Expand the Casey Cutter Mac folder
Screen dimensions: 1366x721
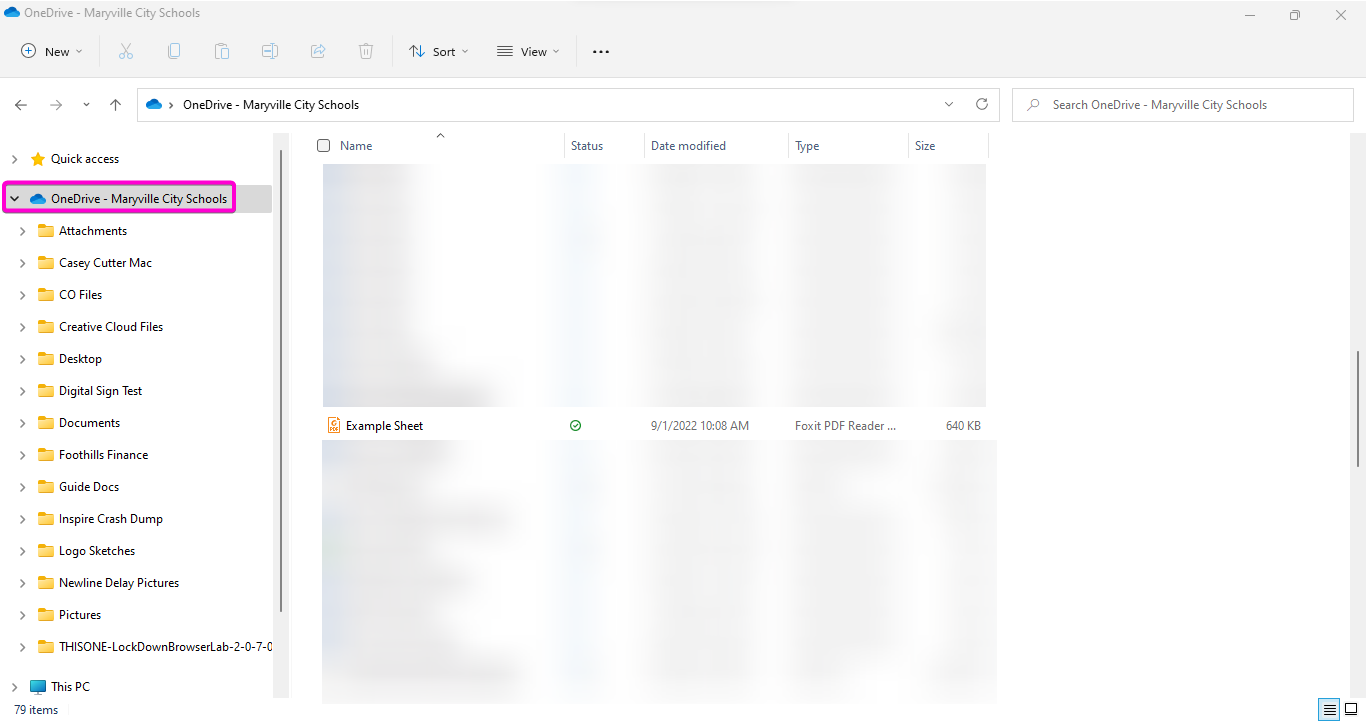point(22,263)
